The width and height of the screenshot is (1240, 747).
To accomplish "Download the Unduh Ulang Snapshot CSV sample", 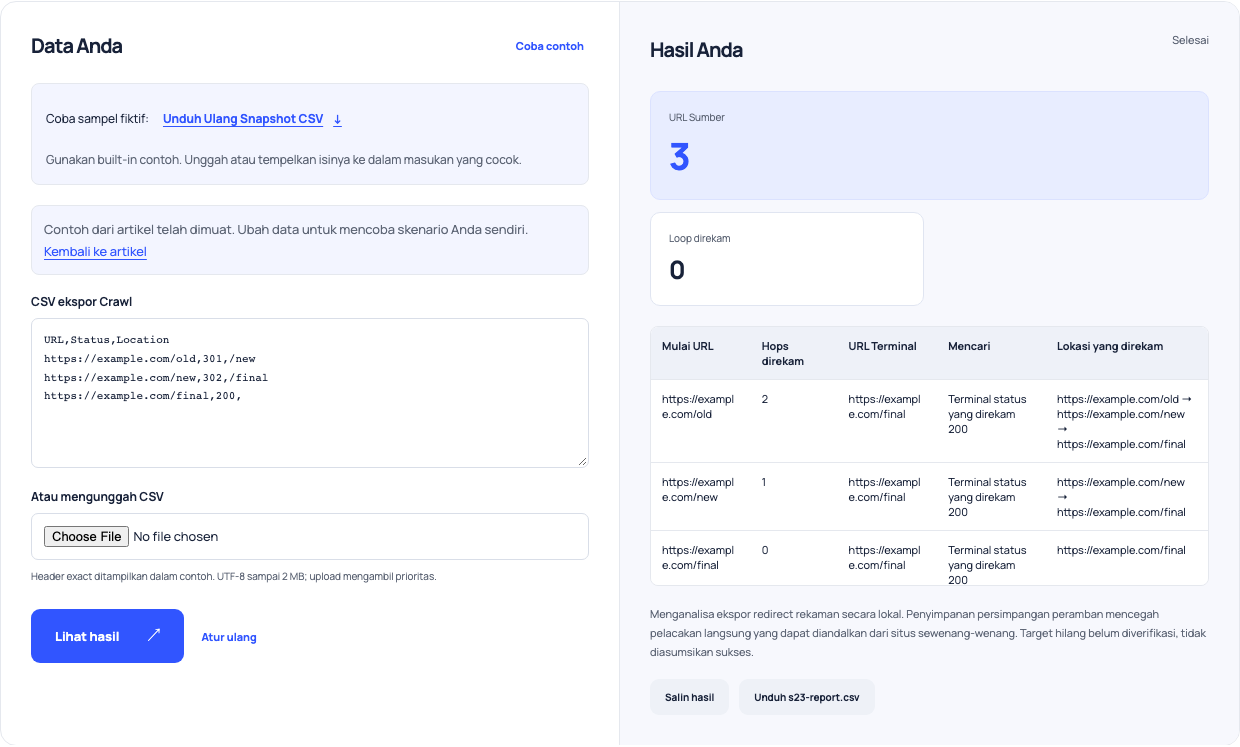I will pos(243,119).
